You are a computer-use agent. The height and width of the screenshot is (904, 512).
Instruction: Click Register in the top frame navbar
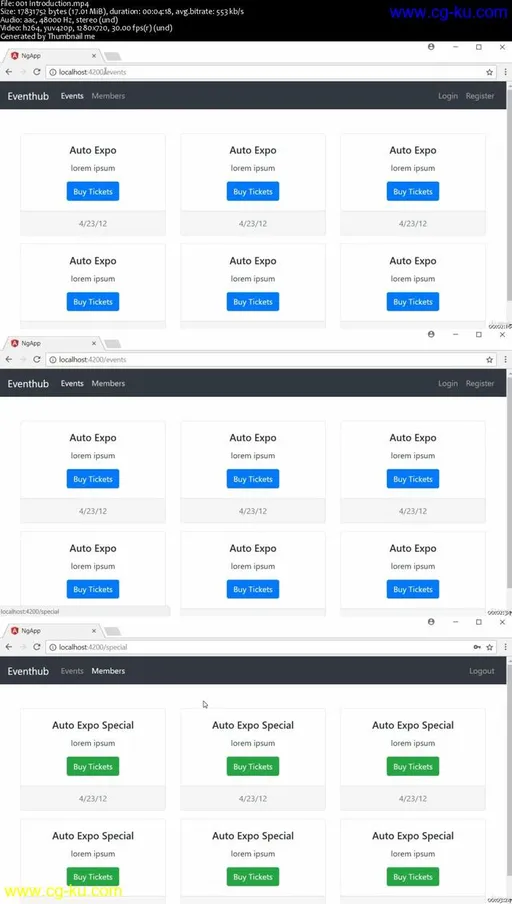click(480, 96)
